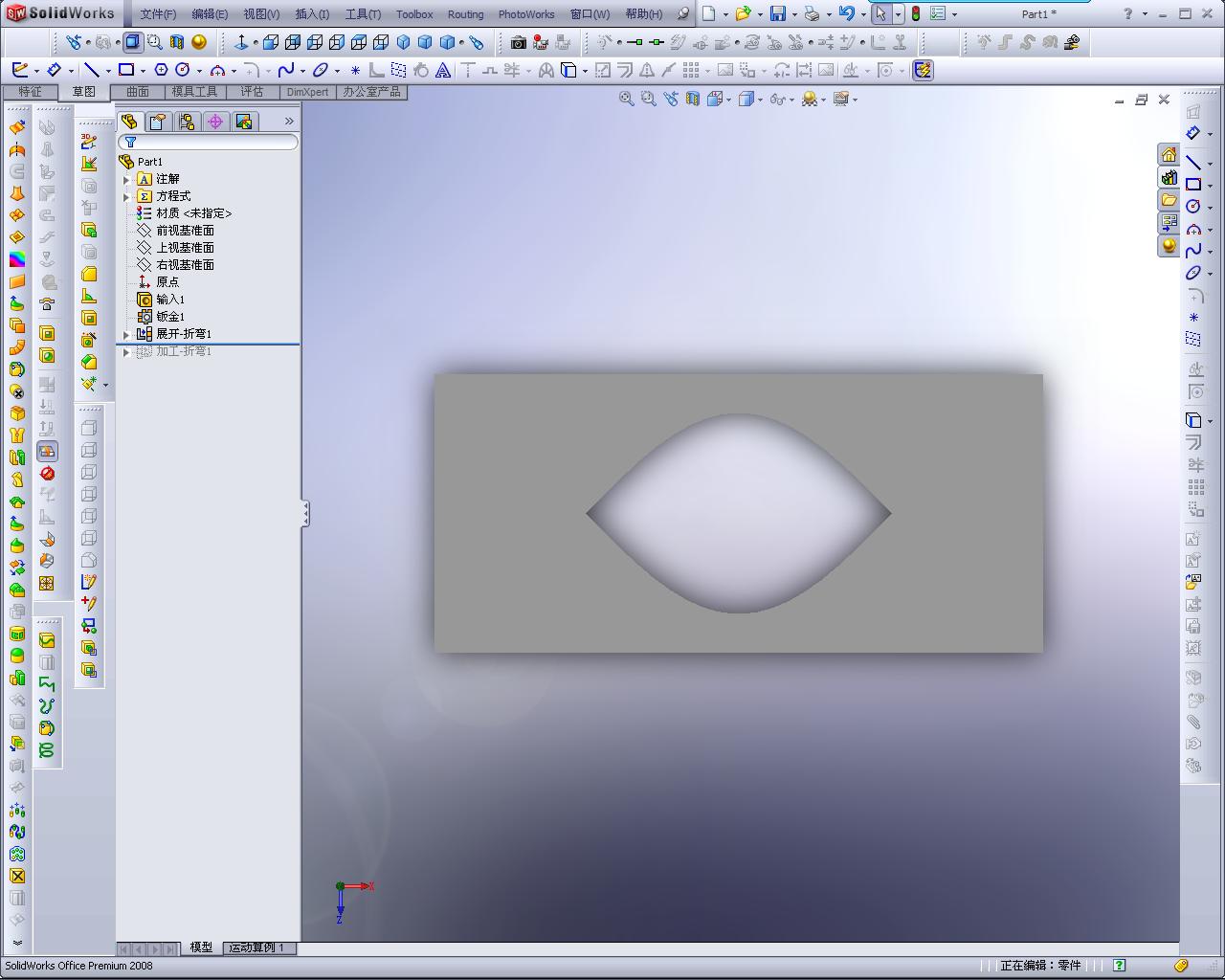Click the New document icon

click(709, 13)
